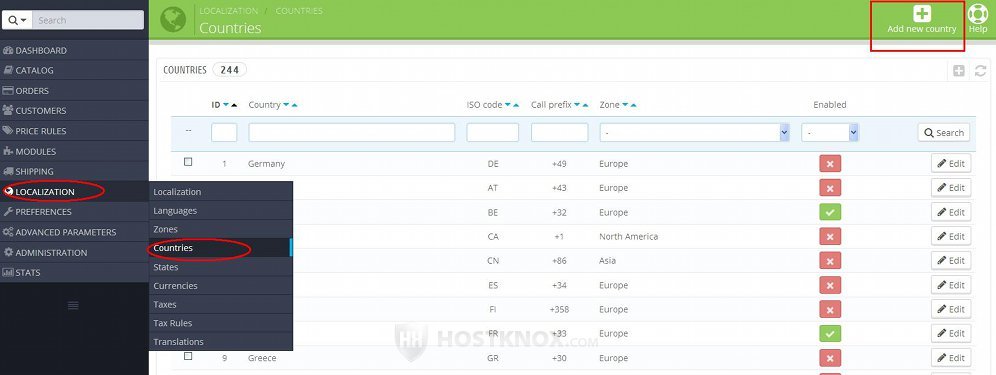Toggle enabled status for CA row

coord(830,236)
